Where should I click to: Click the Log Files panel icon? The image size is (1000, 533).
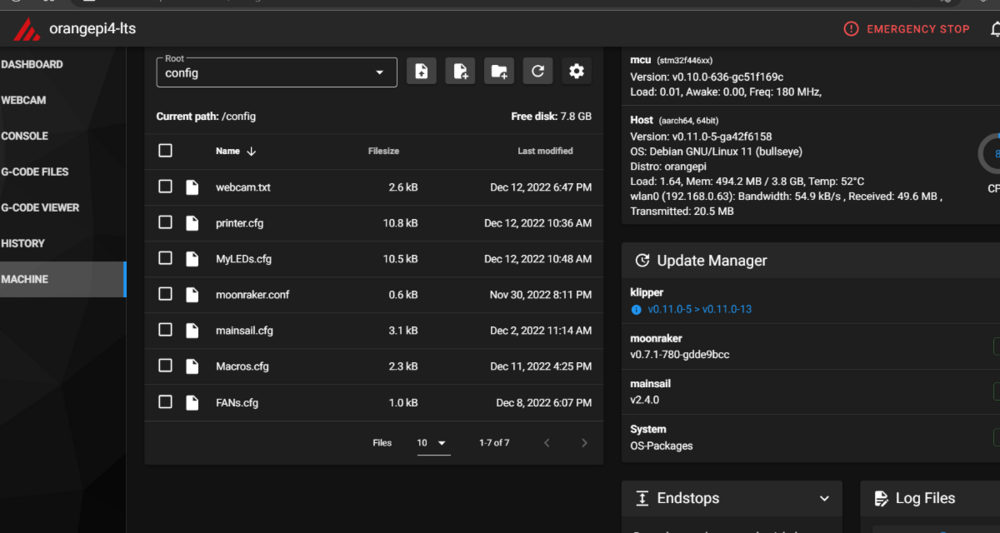click(881, 498)
